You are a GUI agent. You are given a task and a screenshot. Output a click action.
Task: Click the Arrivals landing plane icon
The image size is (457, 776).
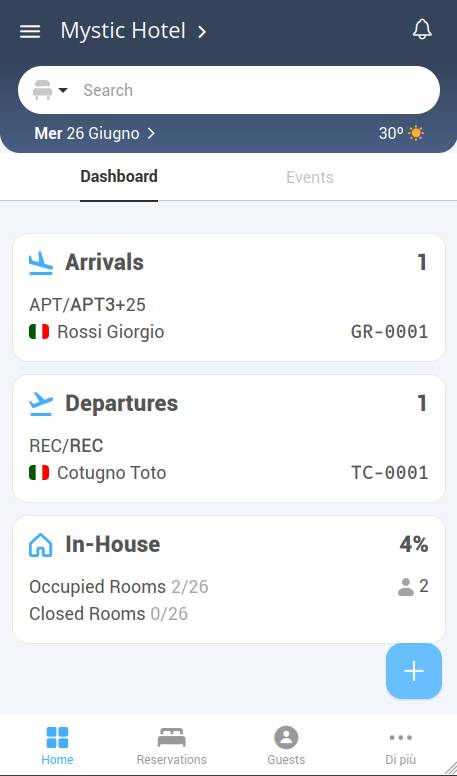(41, 263)
